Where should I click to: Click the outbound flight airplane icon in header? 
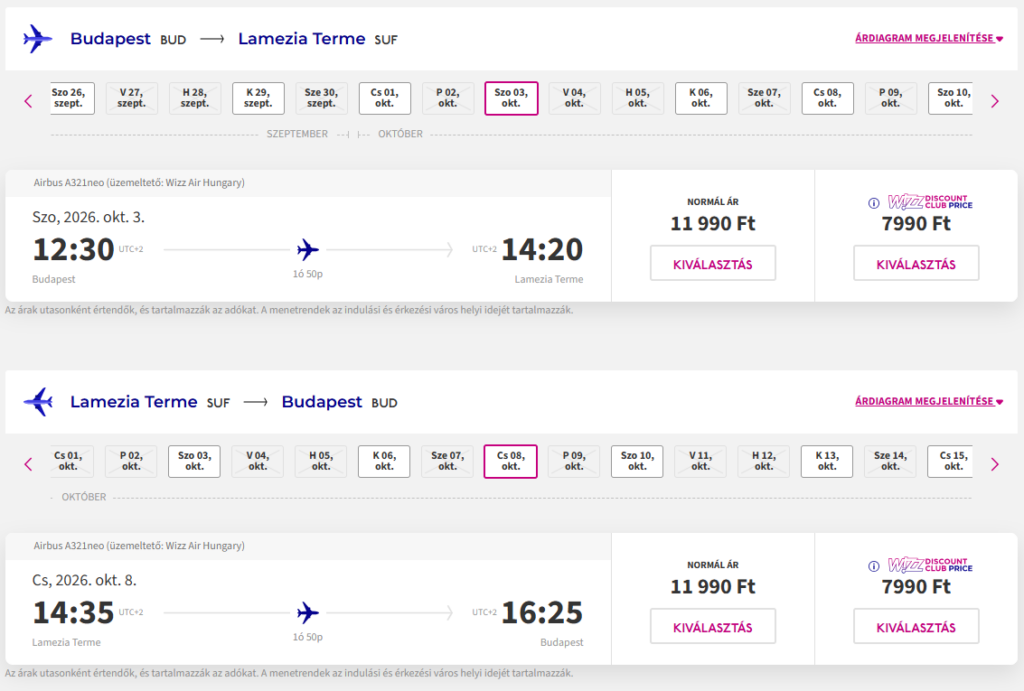click(37, 40)
